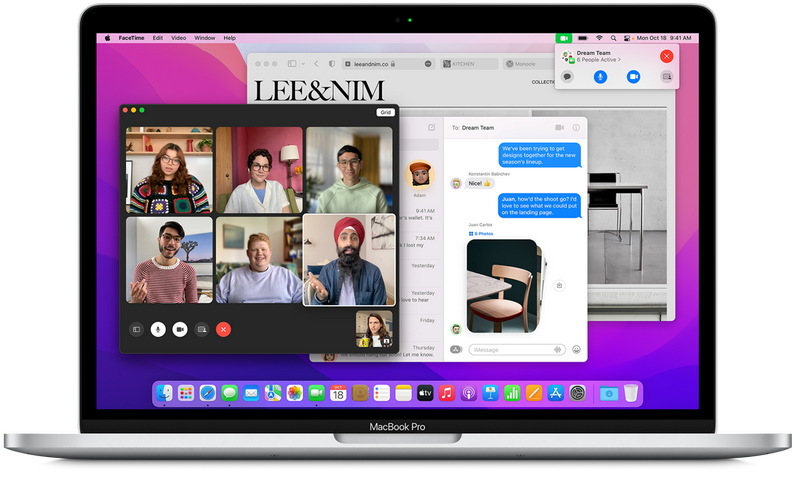Launch Apple TV from the Dock
800x489 pixels.
425,393
